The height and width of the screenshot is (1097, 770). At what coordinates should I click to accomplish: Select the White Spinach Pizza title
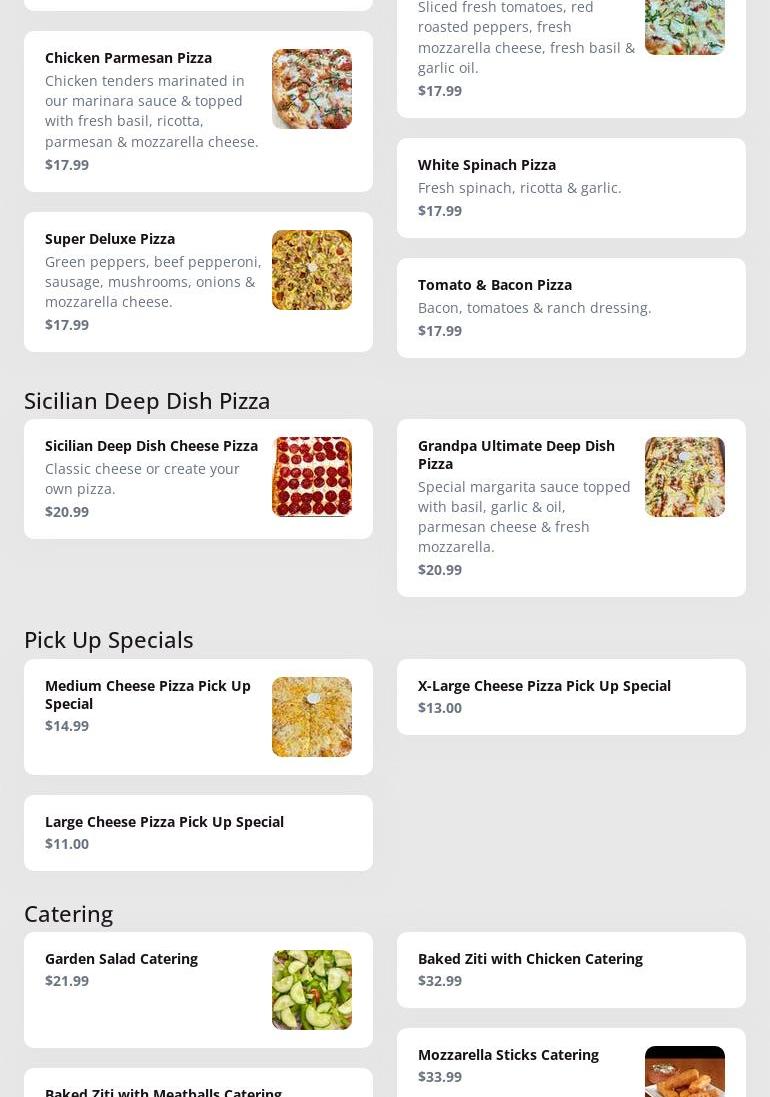[x=486, y=165]
